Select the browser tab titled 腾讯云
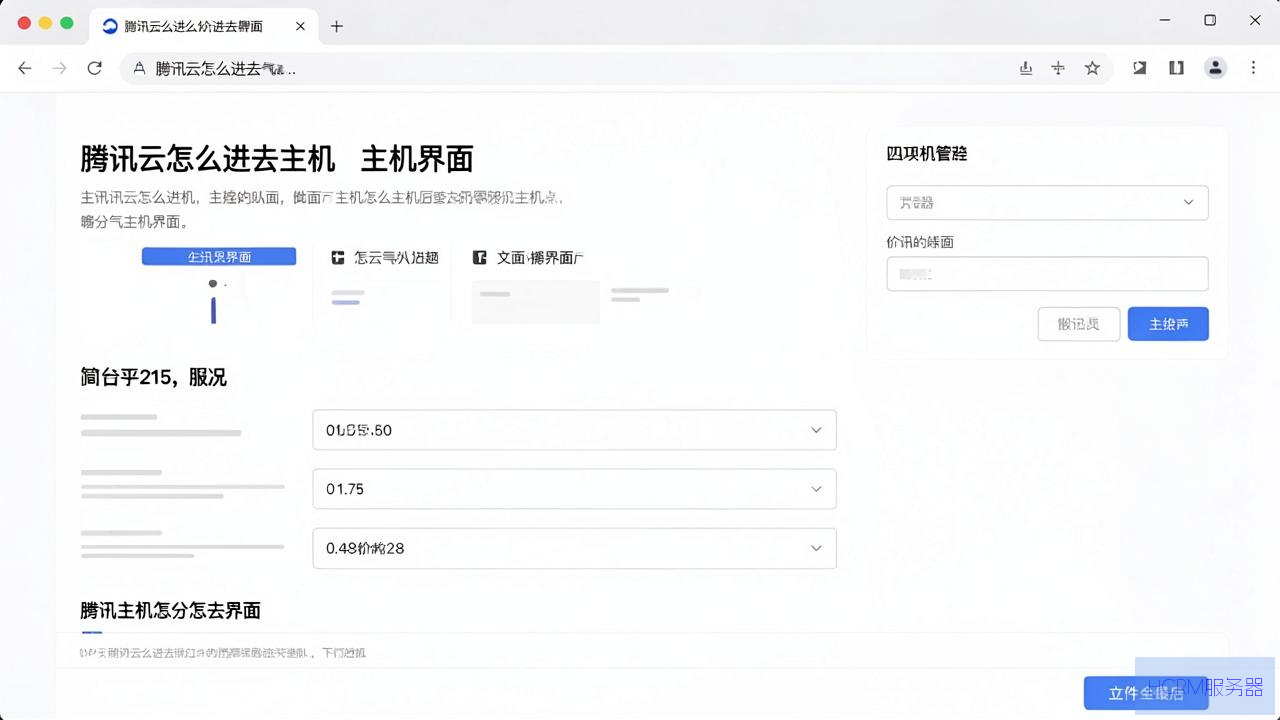 205,26
